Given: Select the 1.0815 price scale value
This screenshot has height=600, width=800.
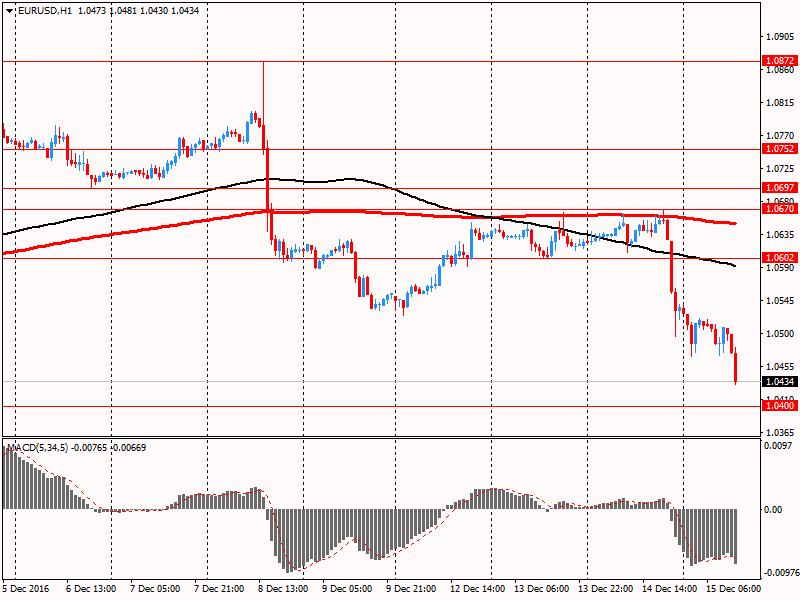Looking at the screenshot, I should [781, 103].
